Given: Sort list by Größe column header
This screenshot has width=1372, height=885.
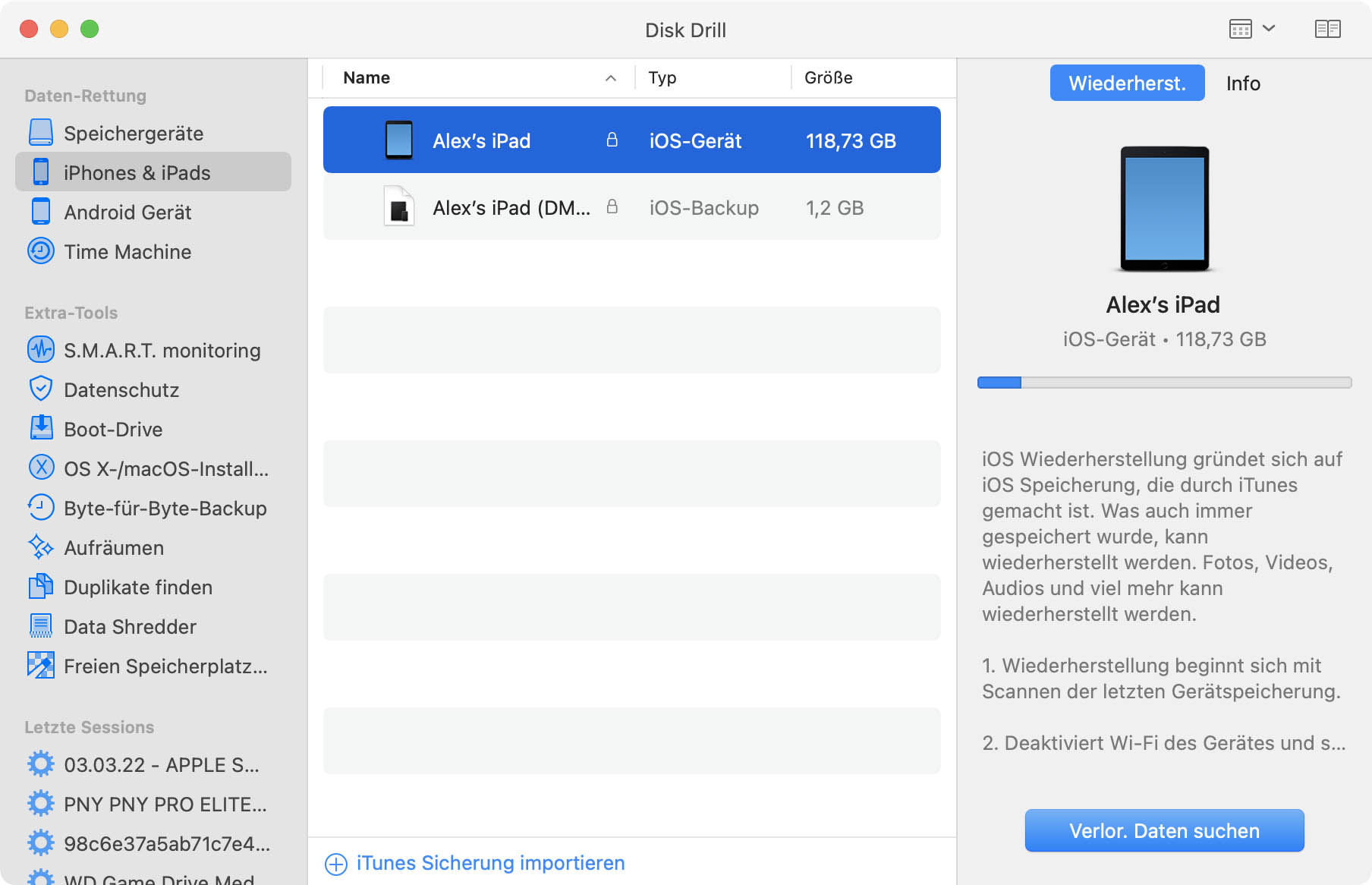Looking at the screenshot, I should point(873,77).
